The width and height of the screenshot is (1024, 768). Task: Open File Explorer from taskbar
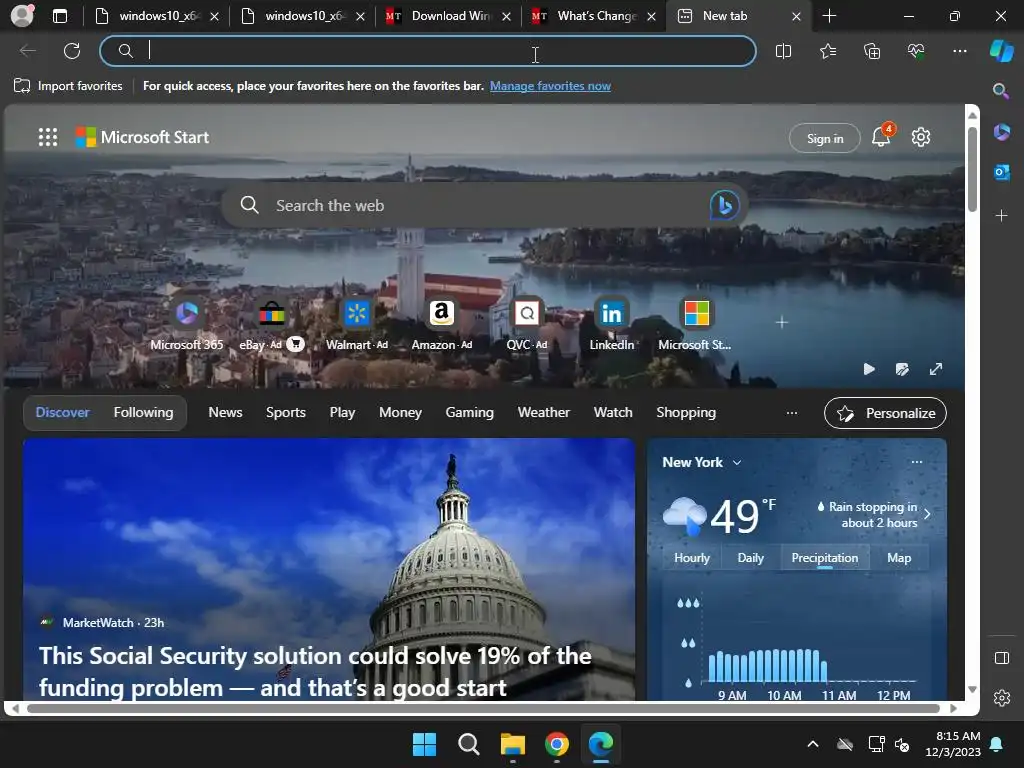513,744
